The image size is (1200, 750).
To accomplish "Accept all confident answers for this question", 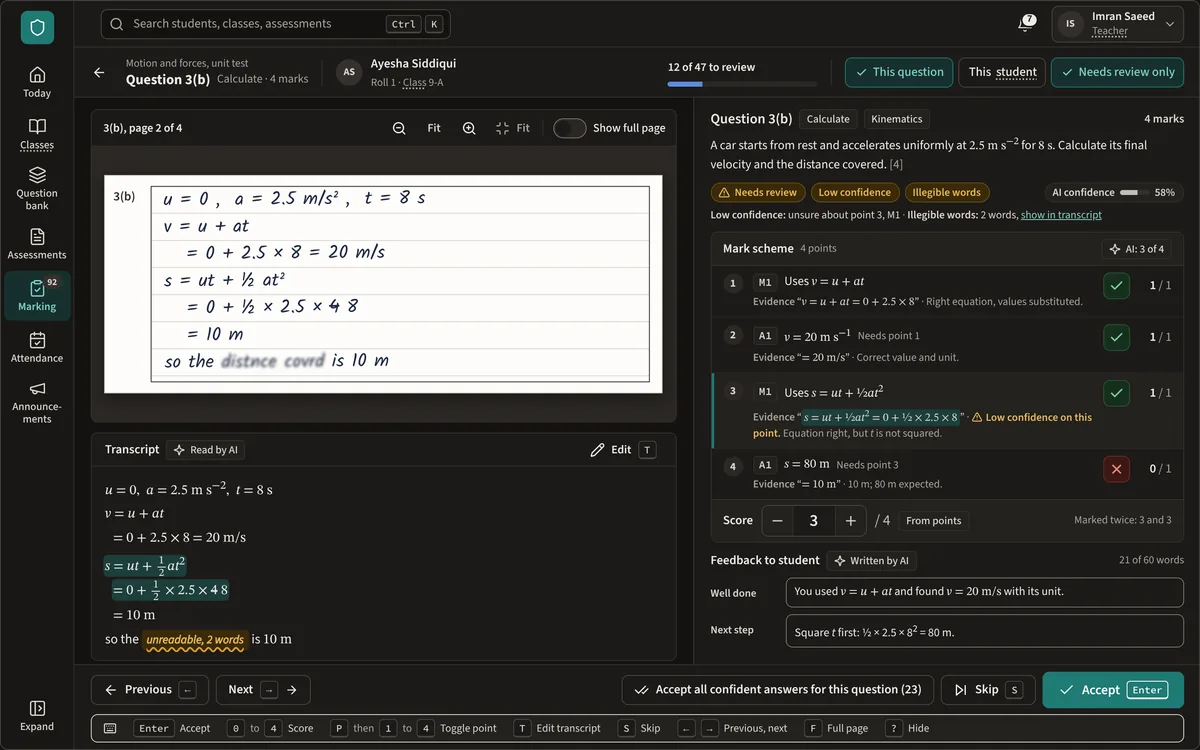I will [778, 690].
